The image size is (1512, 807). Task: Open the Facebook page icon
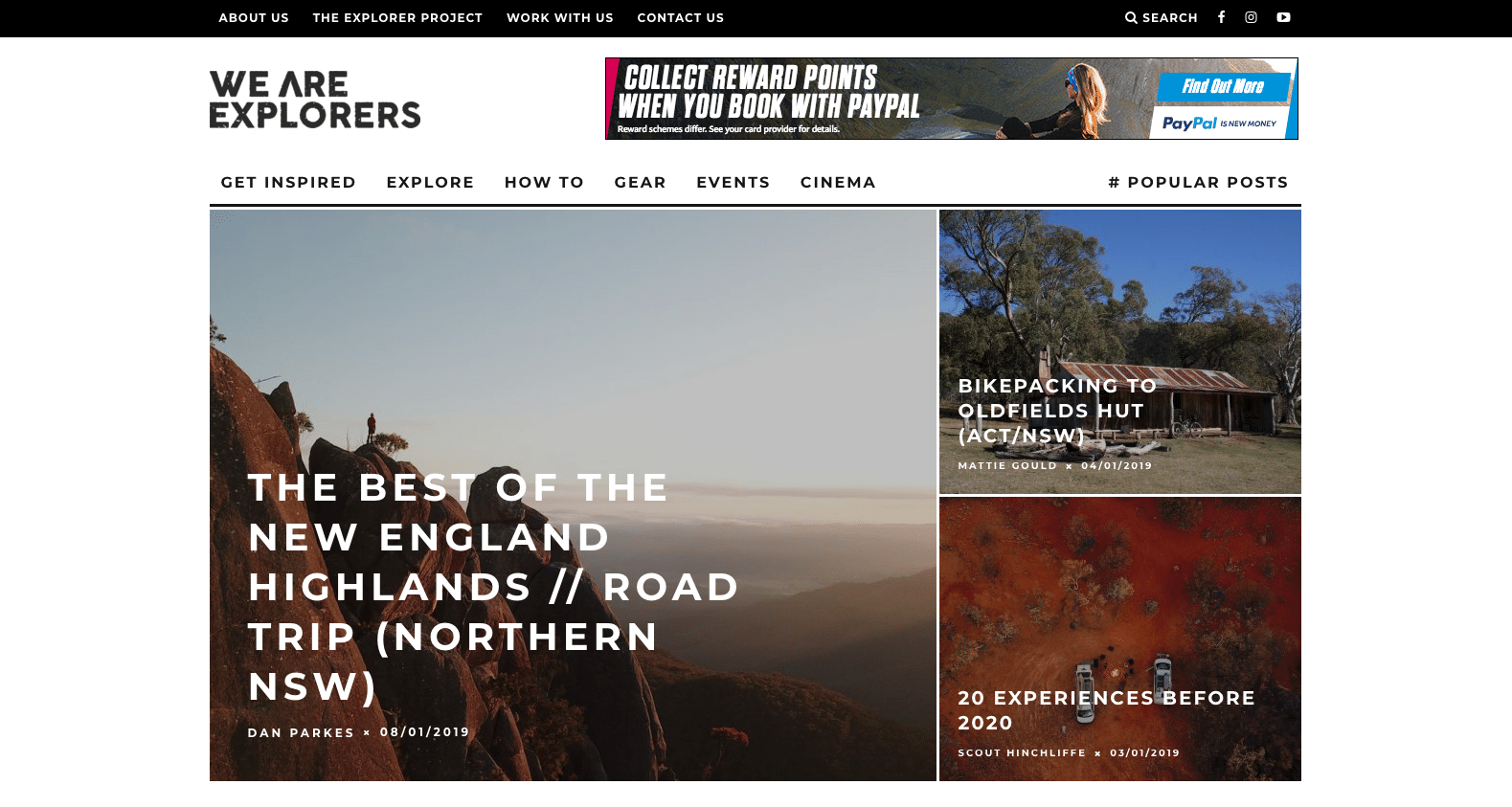[x=1221, y=17]
